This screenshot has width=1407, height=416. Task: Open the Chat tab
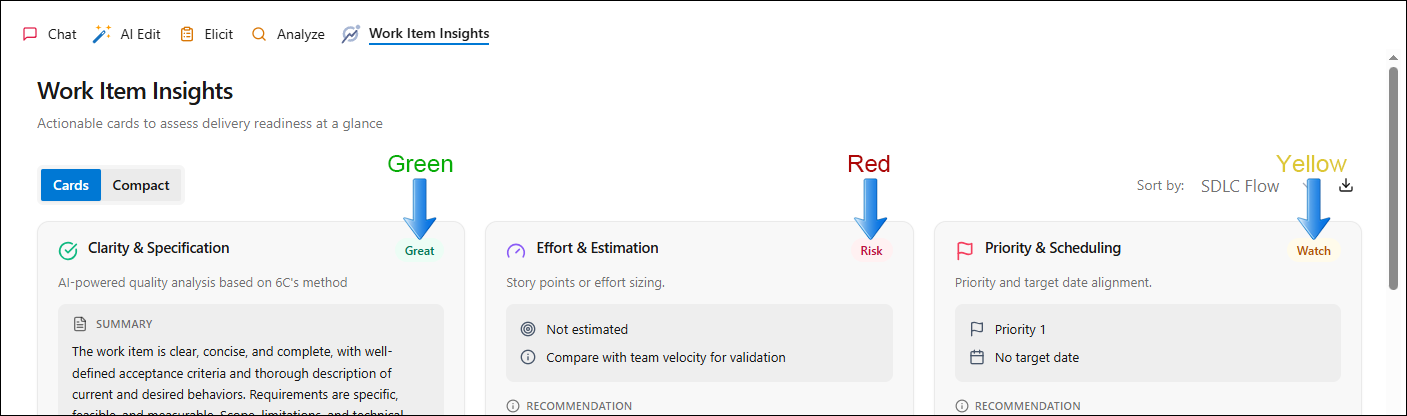(x=49, y=34)
